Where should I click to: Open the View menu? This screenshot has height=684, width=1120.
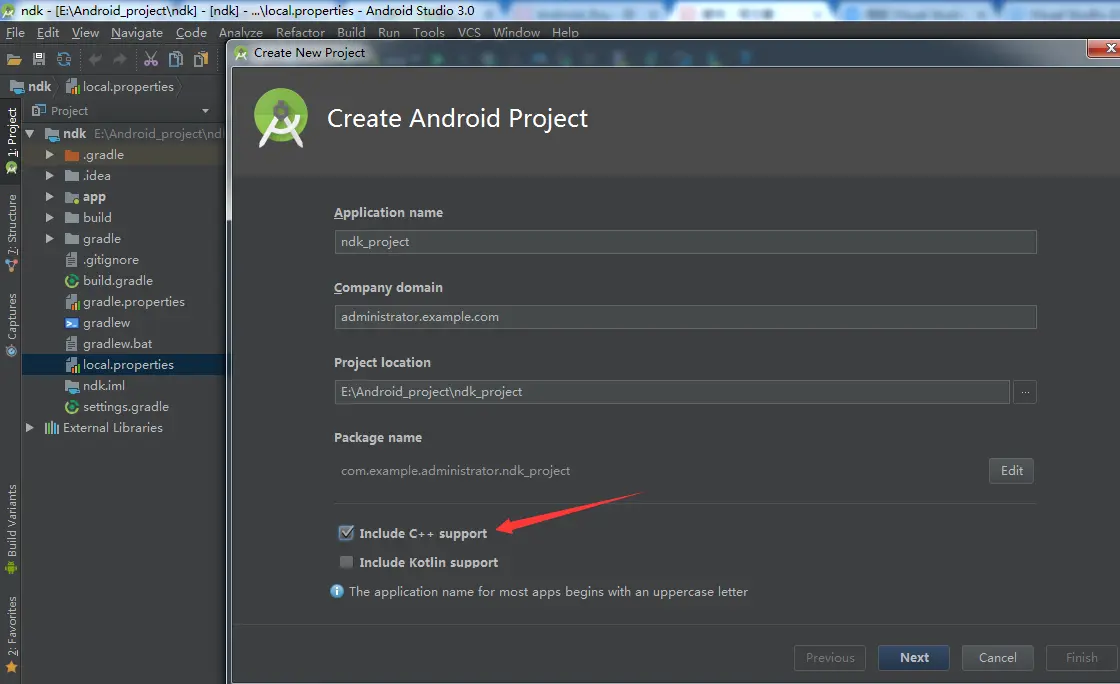[85, 32]
